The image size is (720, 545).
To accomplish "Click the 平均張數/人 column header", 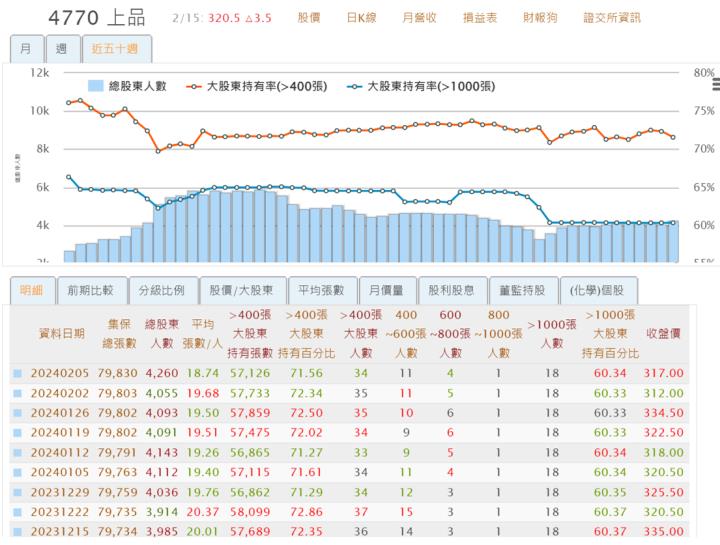I will click(x=202, y=334).
